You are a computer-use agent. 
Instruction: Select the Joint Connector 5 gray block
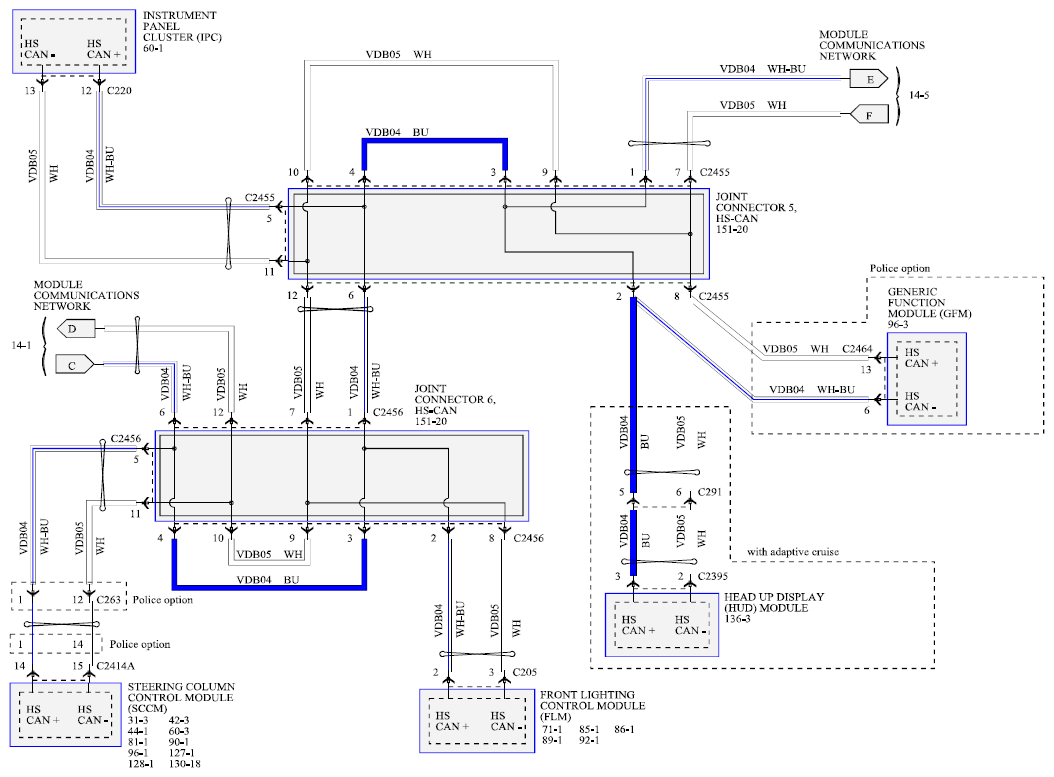coord(498,234)
